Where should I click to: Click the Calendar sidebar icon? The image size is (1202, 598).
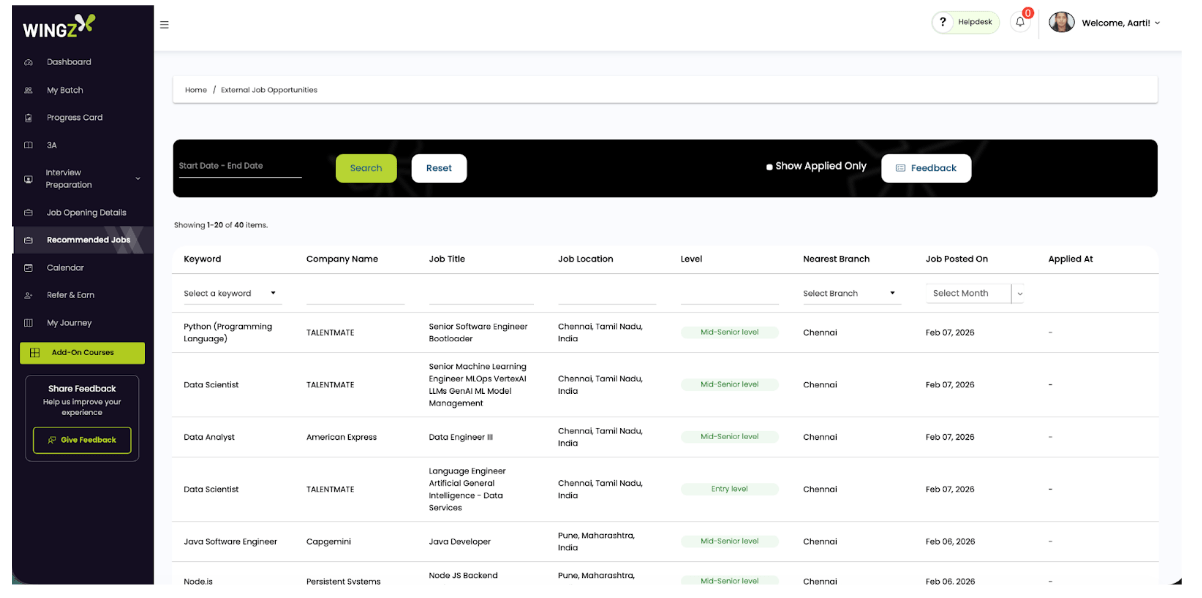coord(28,268)
